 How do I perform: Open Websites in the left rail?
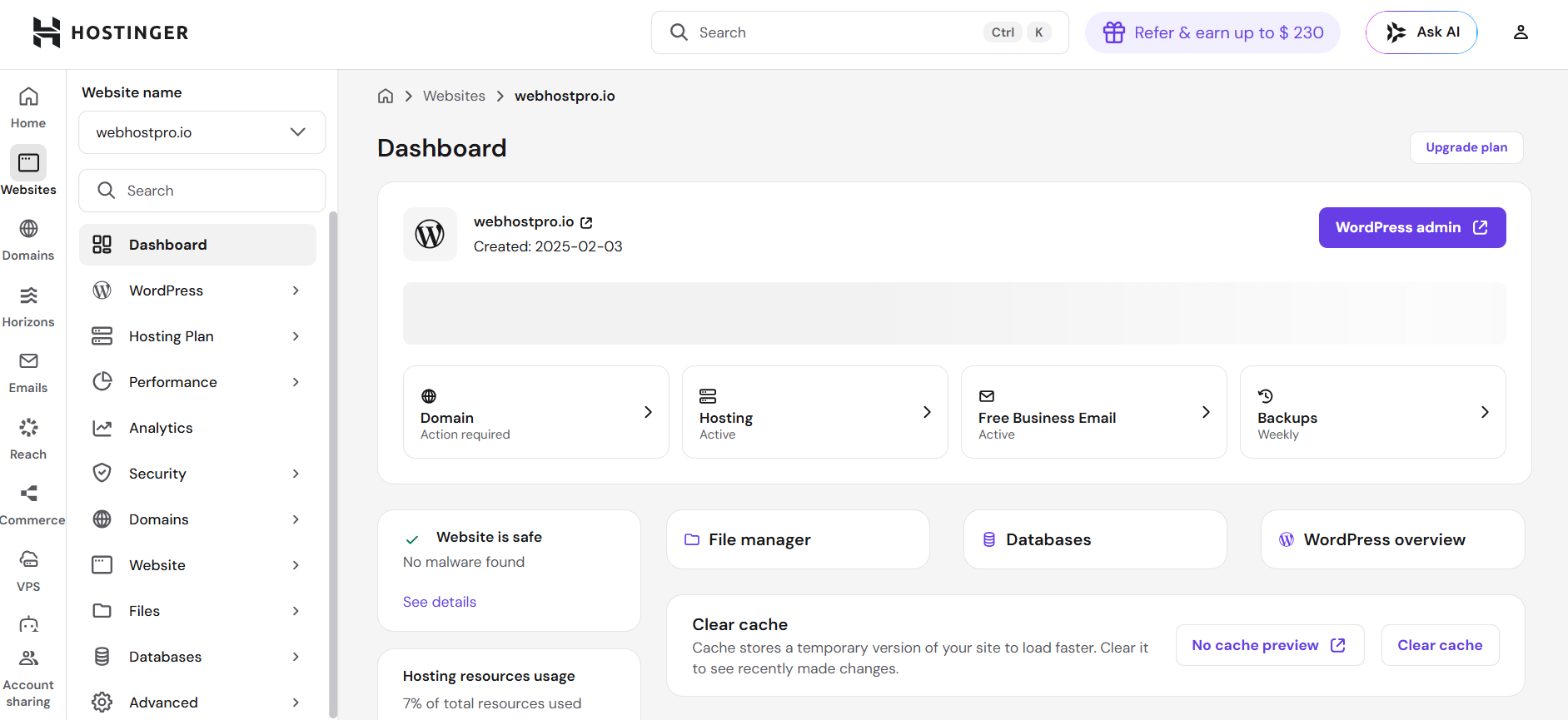[28, 172]
